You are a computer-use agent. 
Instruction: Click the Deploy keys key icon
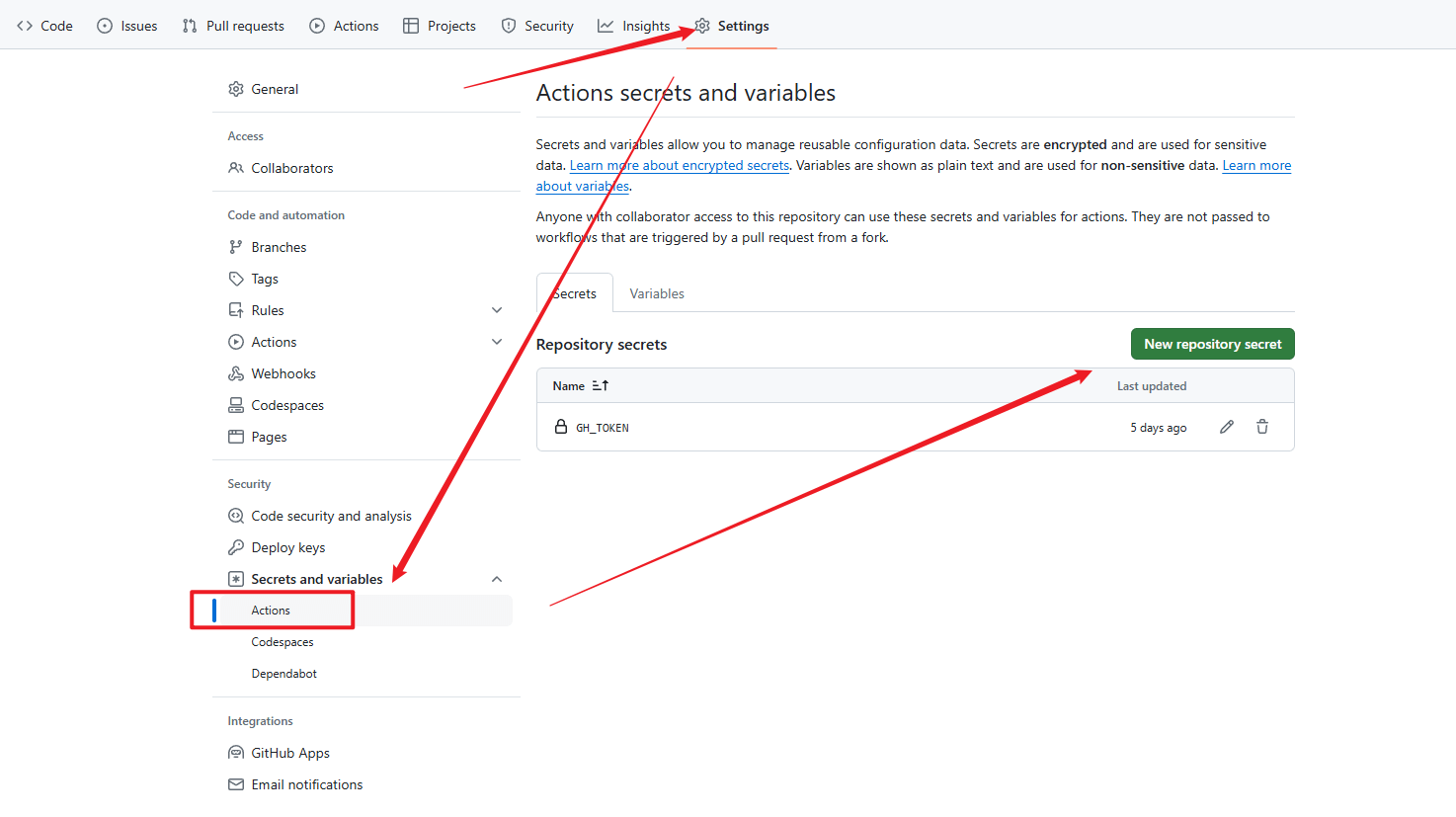pyautogui.click(x=236, y=547)
